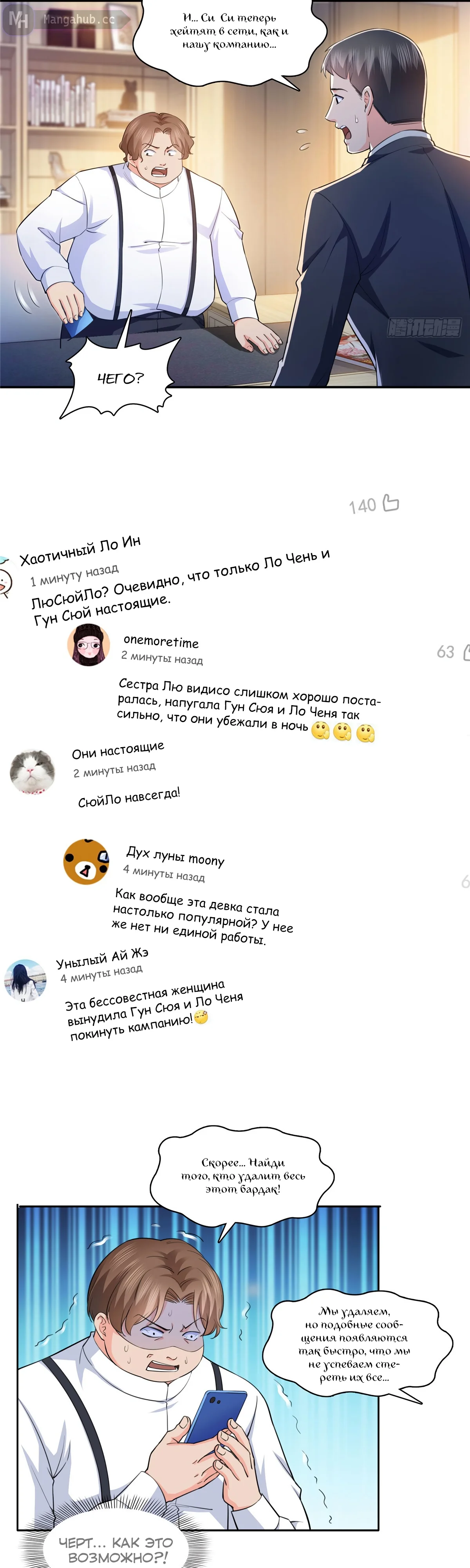Click the bear avatar of Дух луны moony
The image size is (470, 1568).
pos(86,861)
